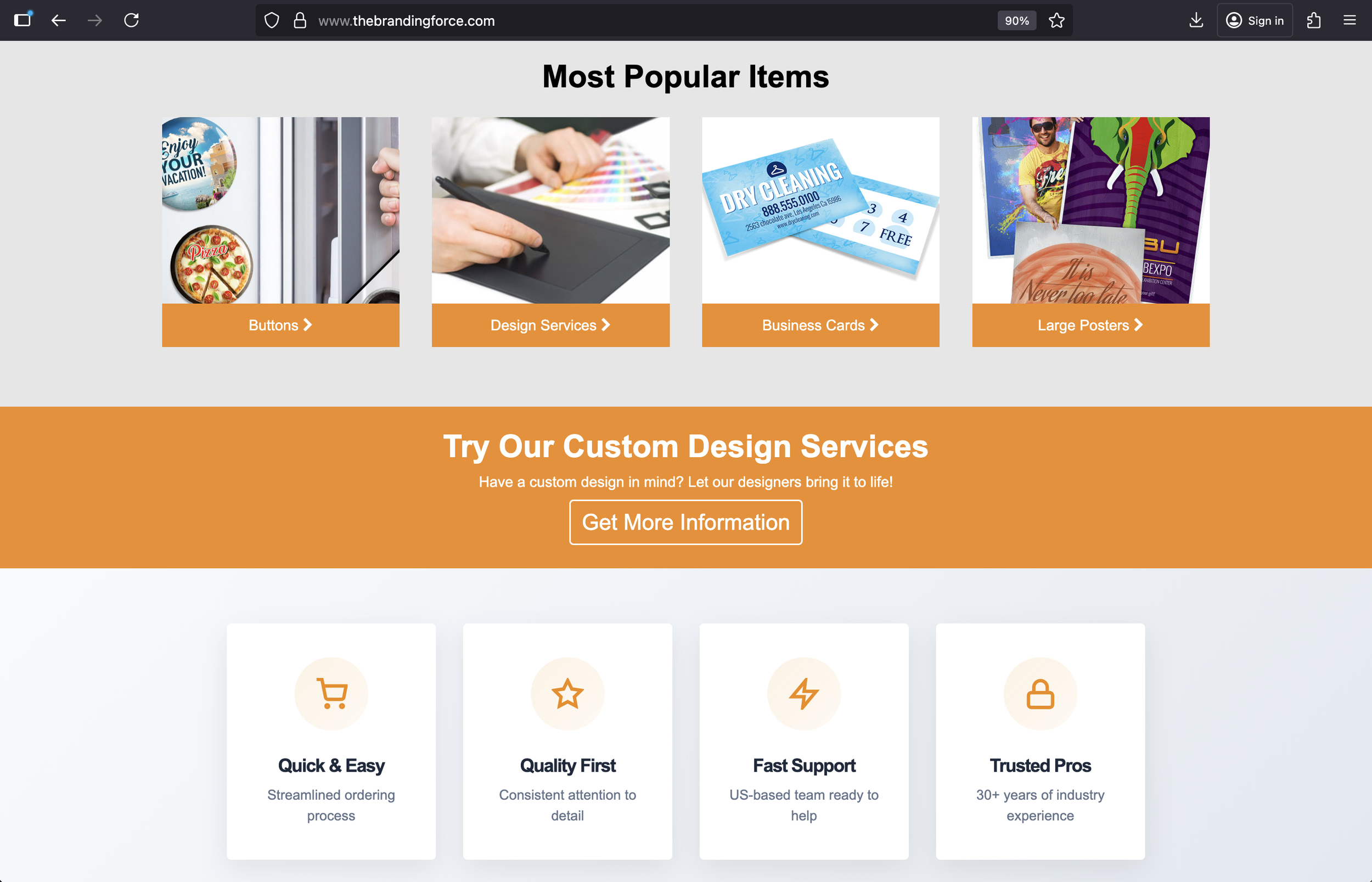The height and width of the screenshot is (882, 1372).
Task: Open the sidebar panel icon
Action: pyautogui.click(x=23, y=21)
